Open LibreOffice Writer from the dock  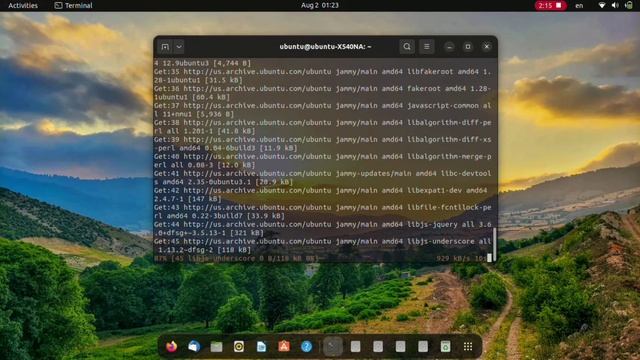[262, 347]
